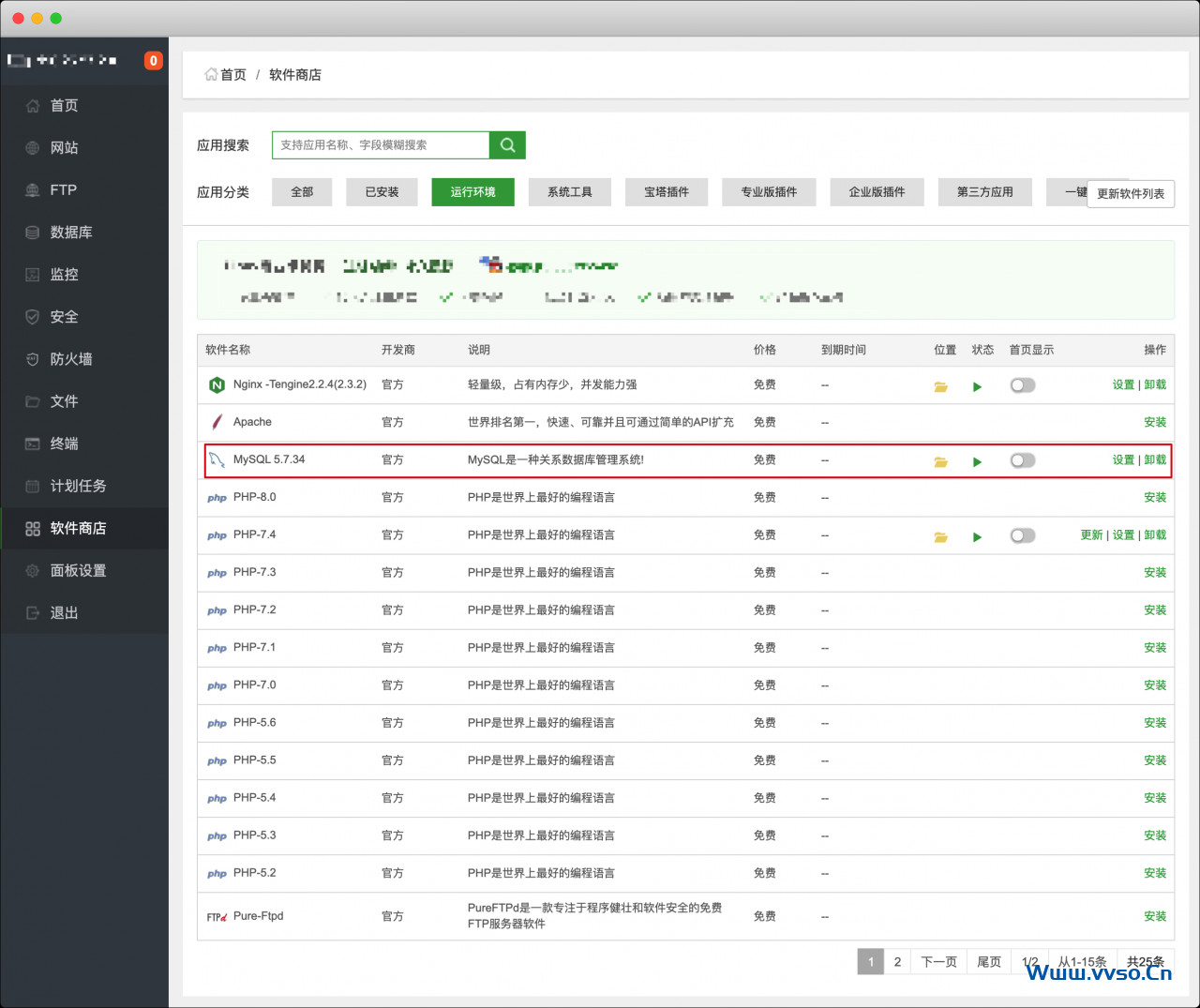Click PHP-7.4's folder location icon
Viewport: 1200px width, 1008px height.
tap(940, 535)
